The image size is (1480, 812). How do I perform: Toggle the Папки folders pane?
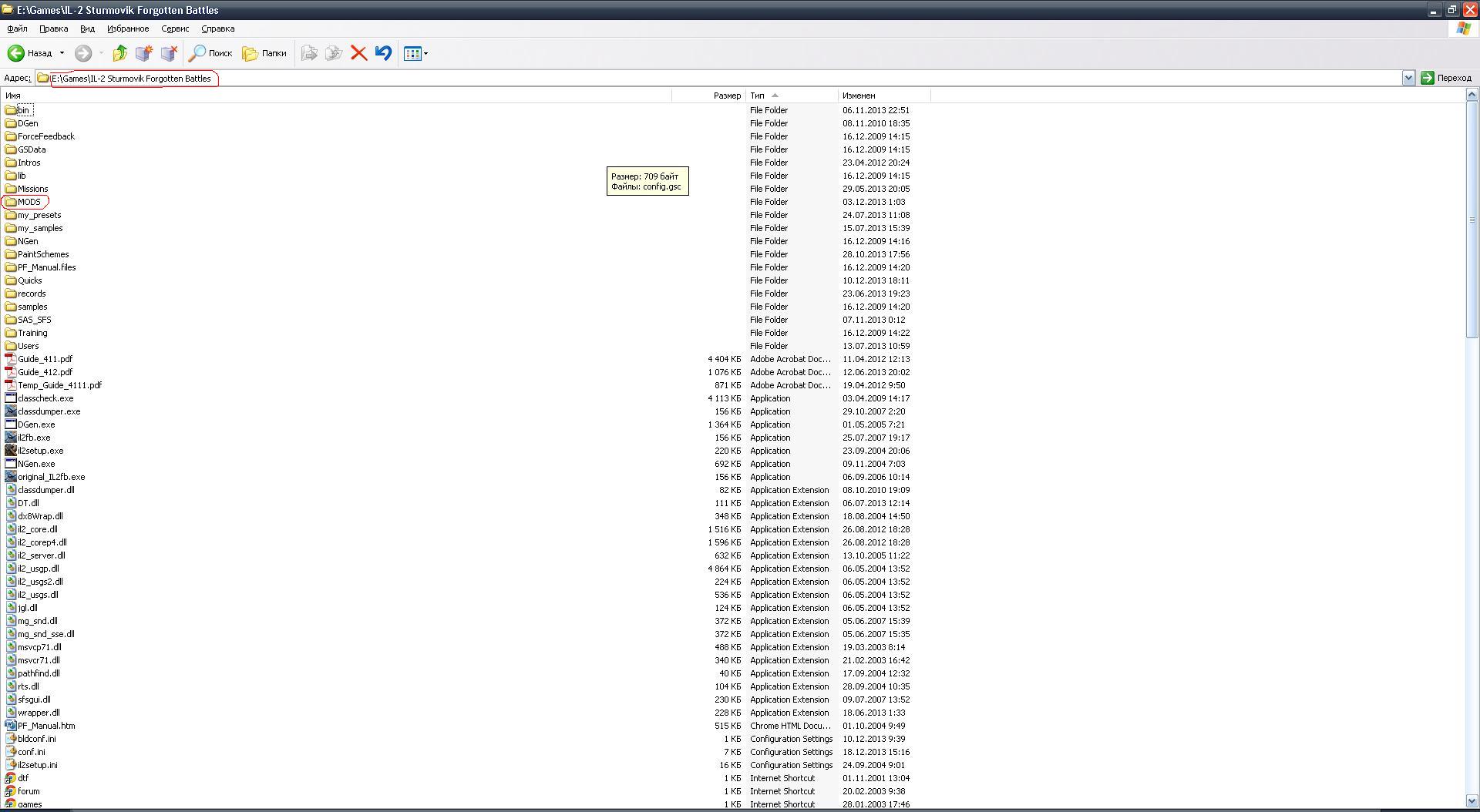264,53
